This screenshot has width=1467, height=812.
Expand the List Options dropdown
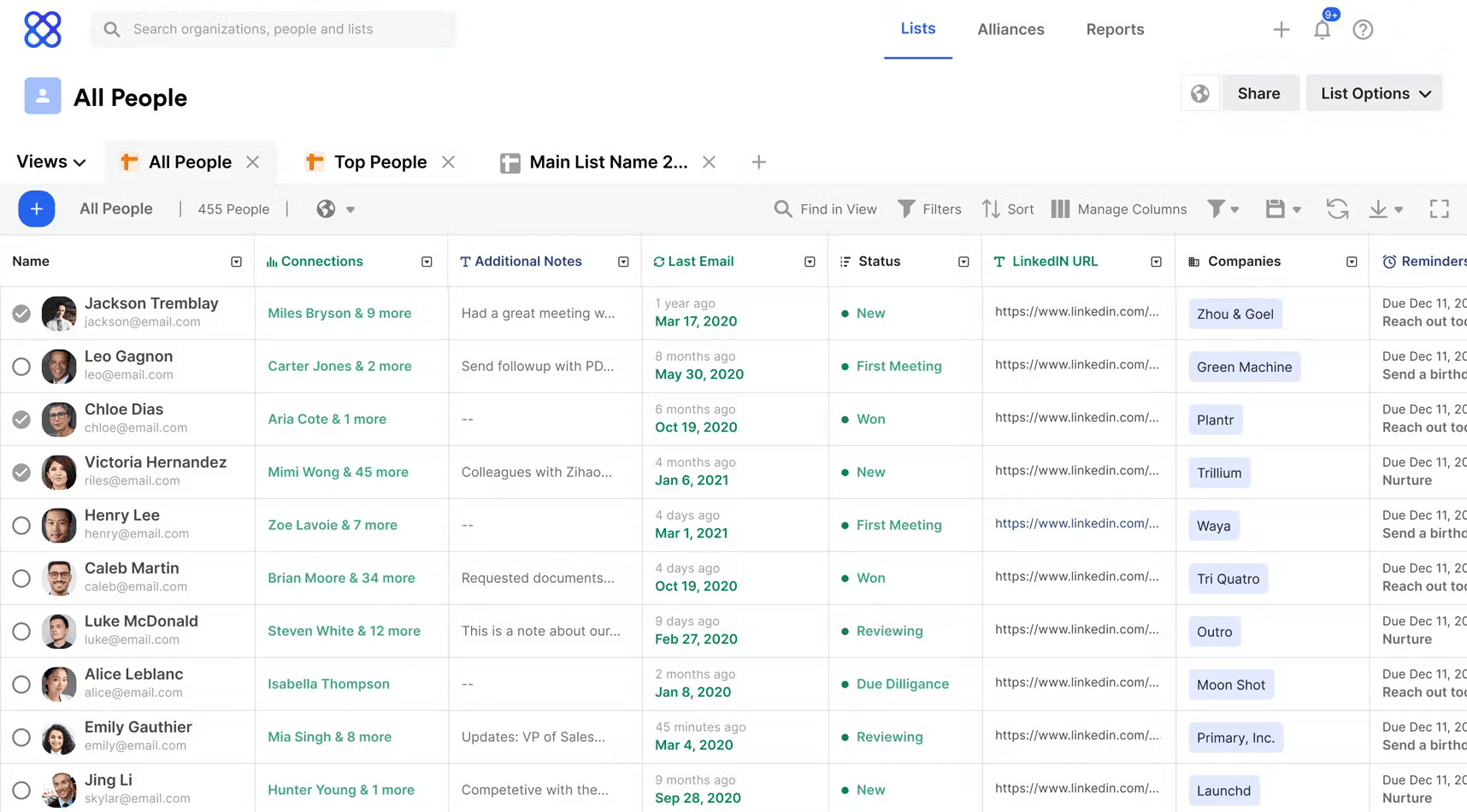click(x=1375, y=94)
